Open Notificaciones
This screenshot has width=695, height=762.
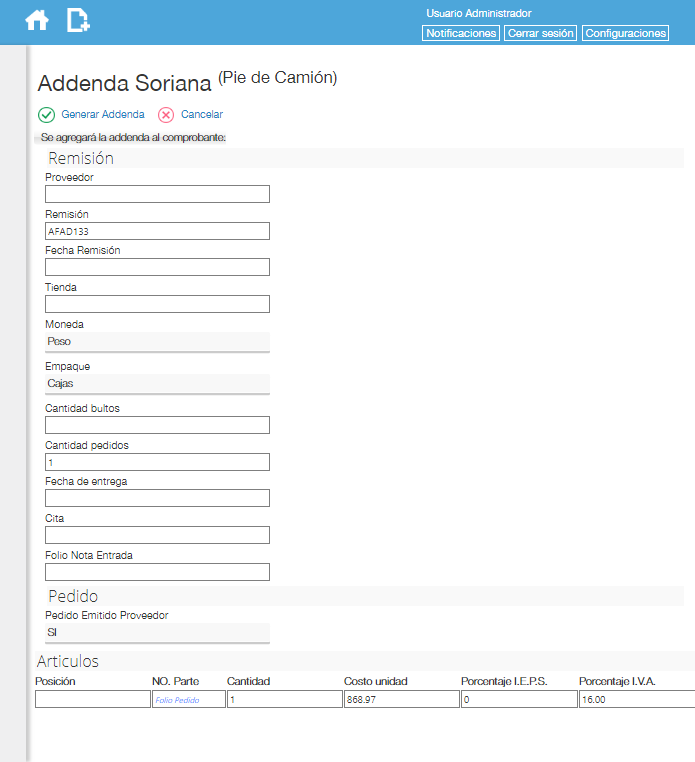click(461, 33)
